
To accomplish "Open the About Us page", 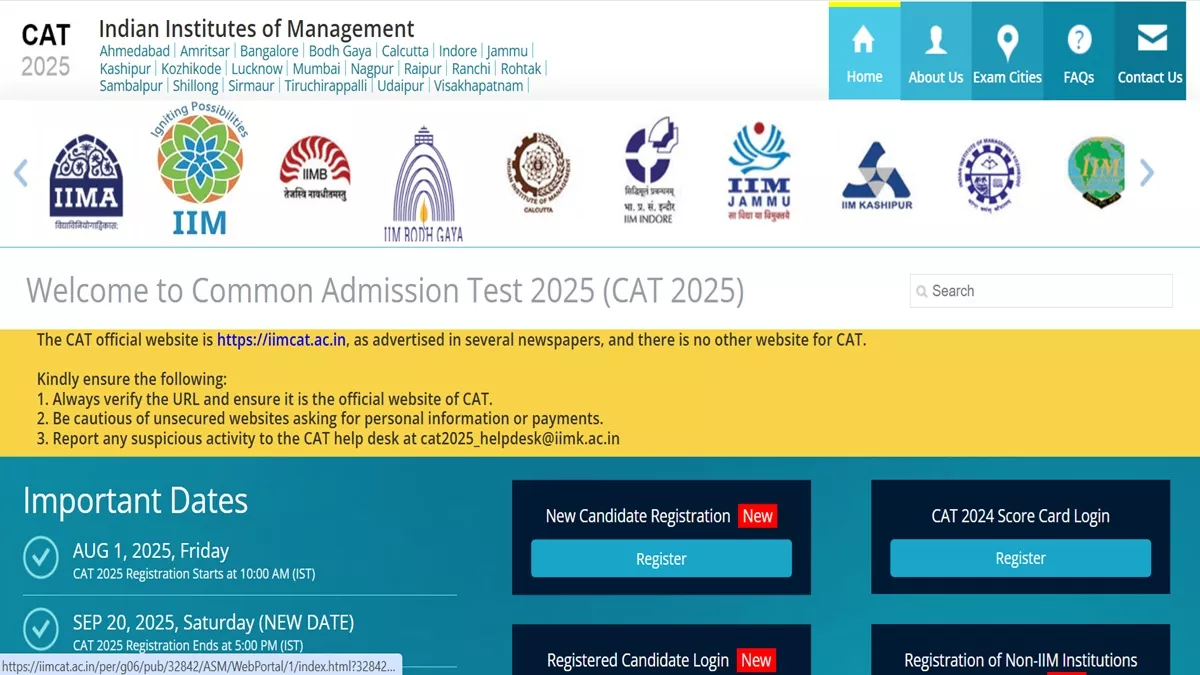I will (x=936, y=52).
